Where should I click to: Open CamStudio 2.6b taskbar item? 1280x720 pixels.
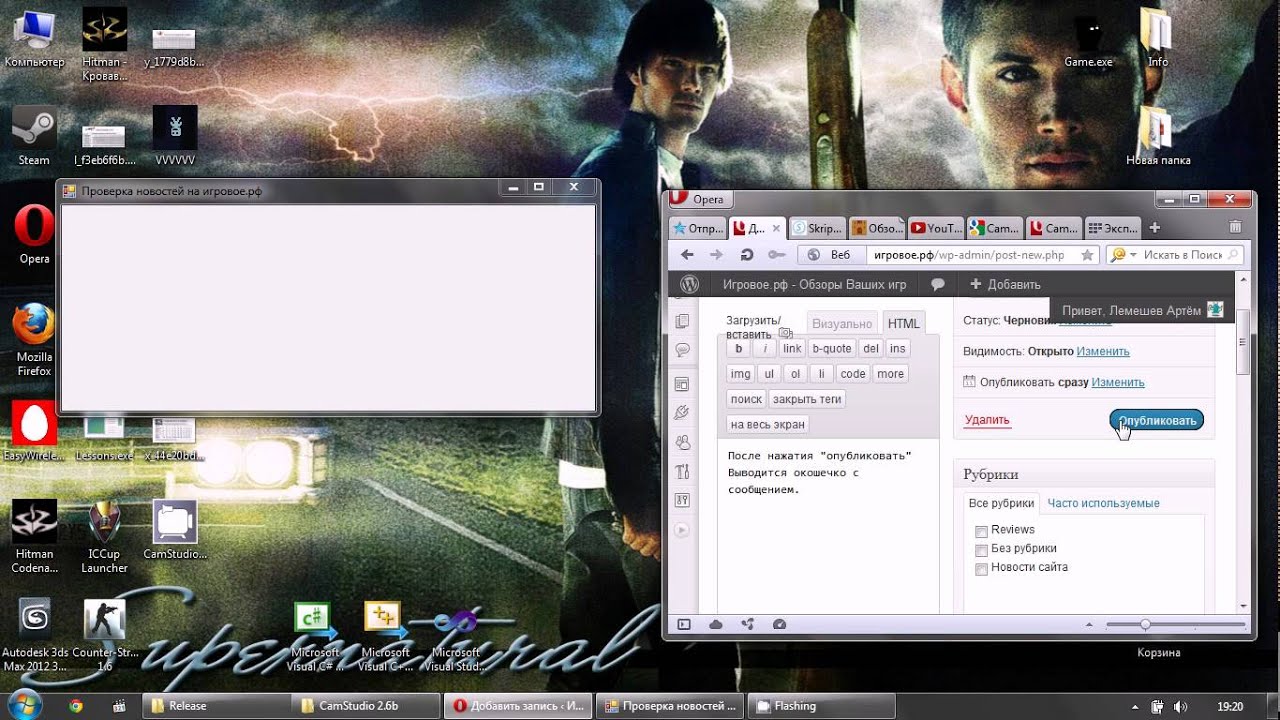[x=366, y=706]
